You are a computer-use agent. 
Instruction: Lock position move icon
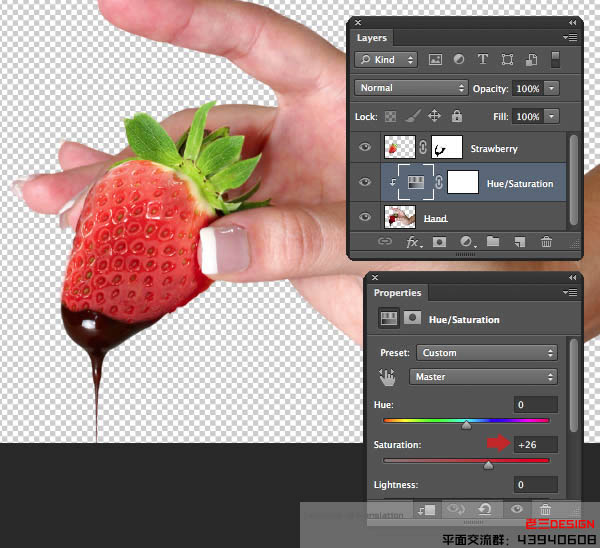tap(434, 116)
